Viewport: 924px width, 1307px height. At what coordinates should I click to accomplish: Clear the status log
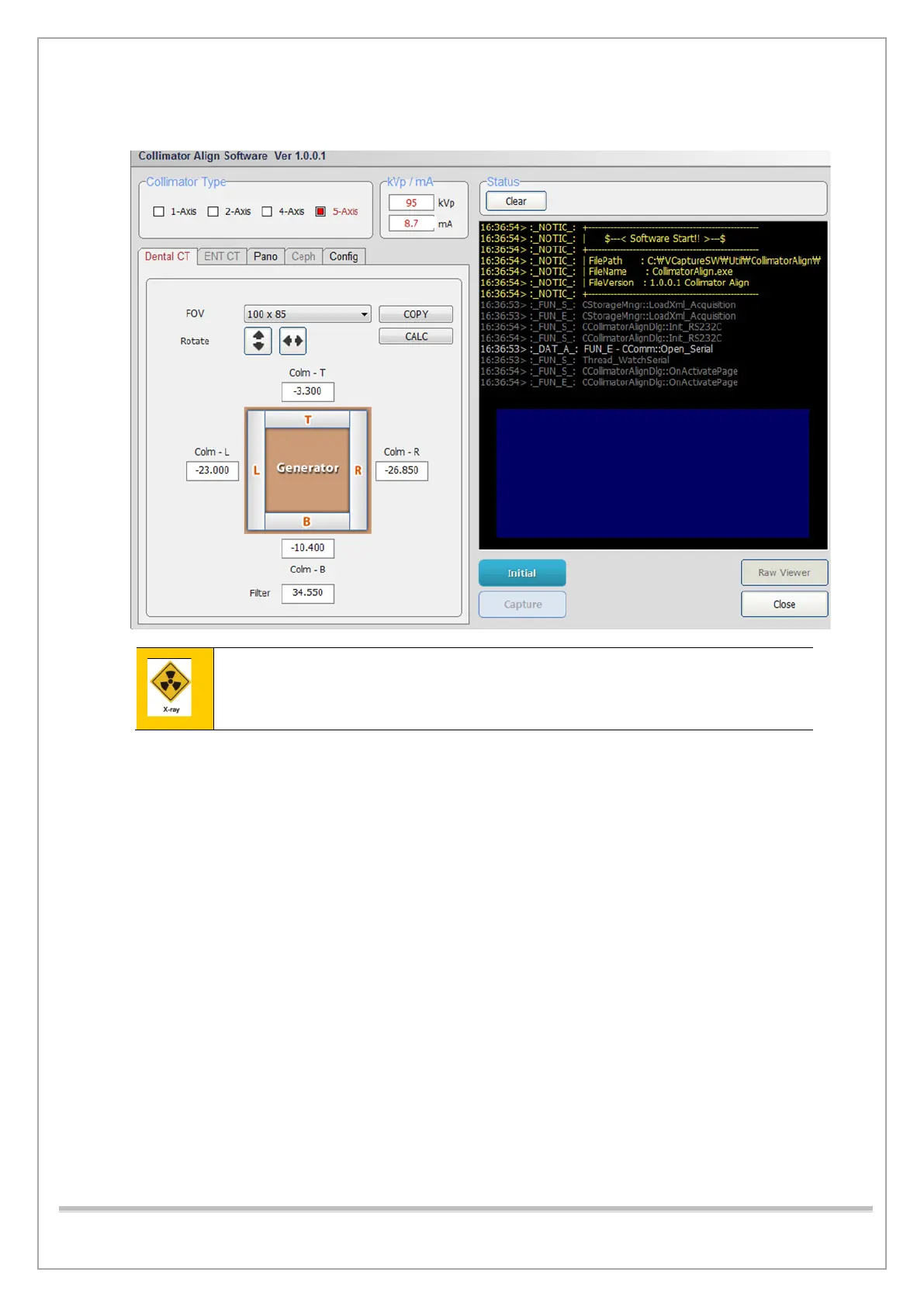click(x=516, y=201)
